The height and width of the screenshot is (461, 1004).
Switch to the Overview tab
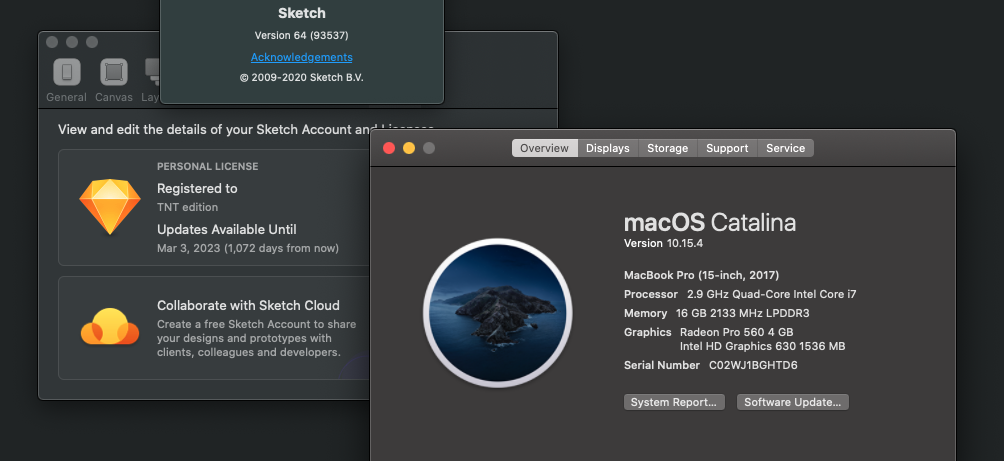pyautogui.click(x=544, y=148)
